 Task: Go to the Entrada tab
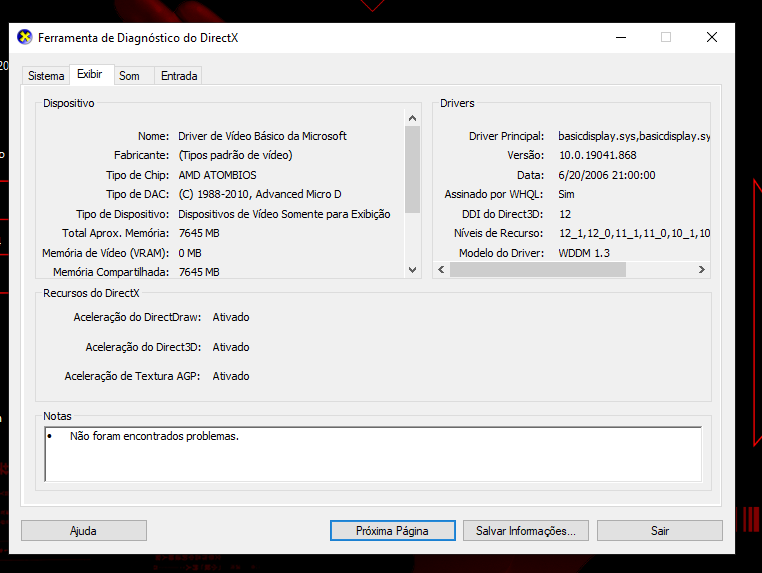tap(179, 76)
